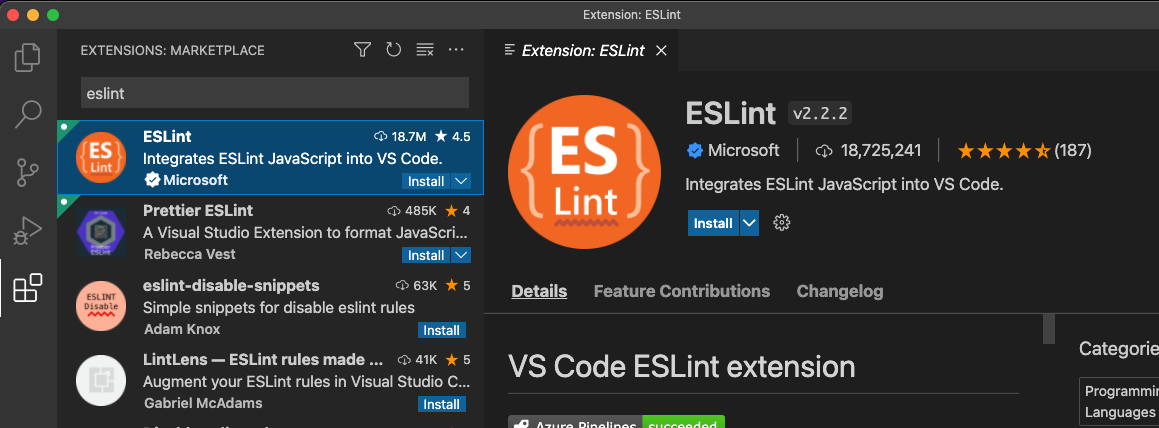This screenshot has height=428, width=1159.
Task: Click Rebecca Vest publisher name
Action: (x=190, y=254)
